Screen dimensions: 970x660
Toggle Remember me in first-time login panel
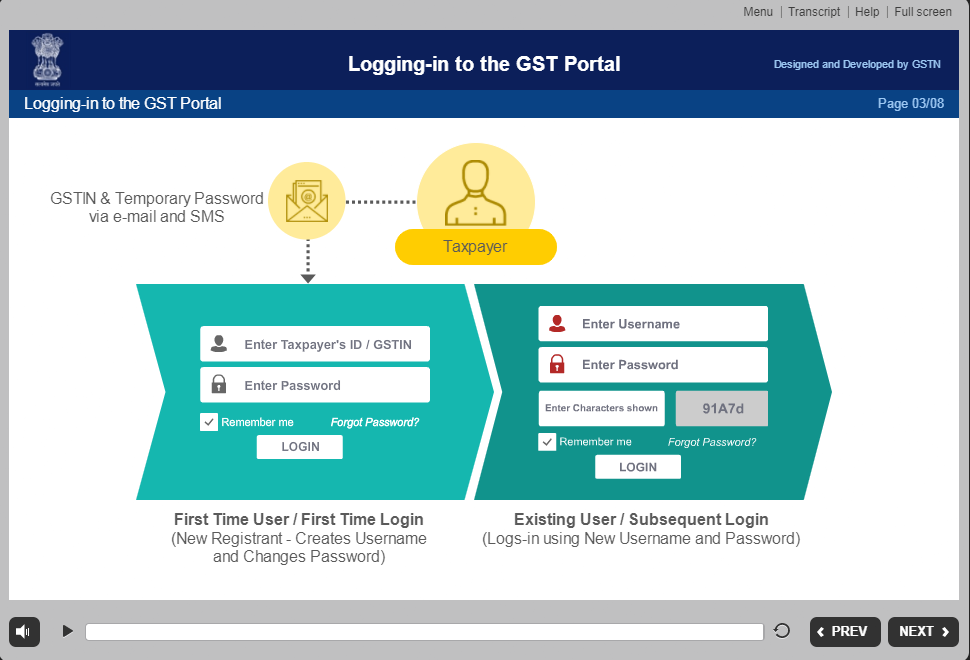tap(208, 422)
